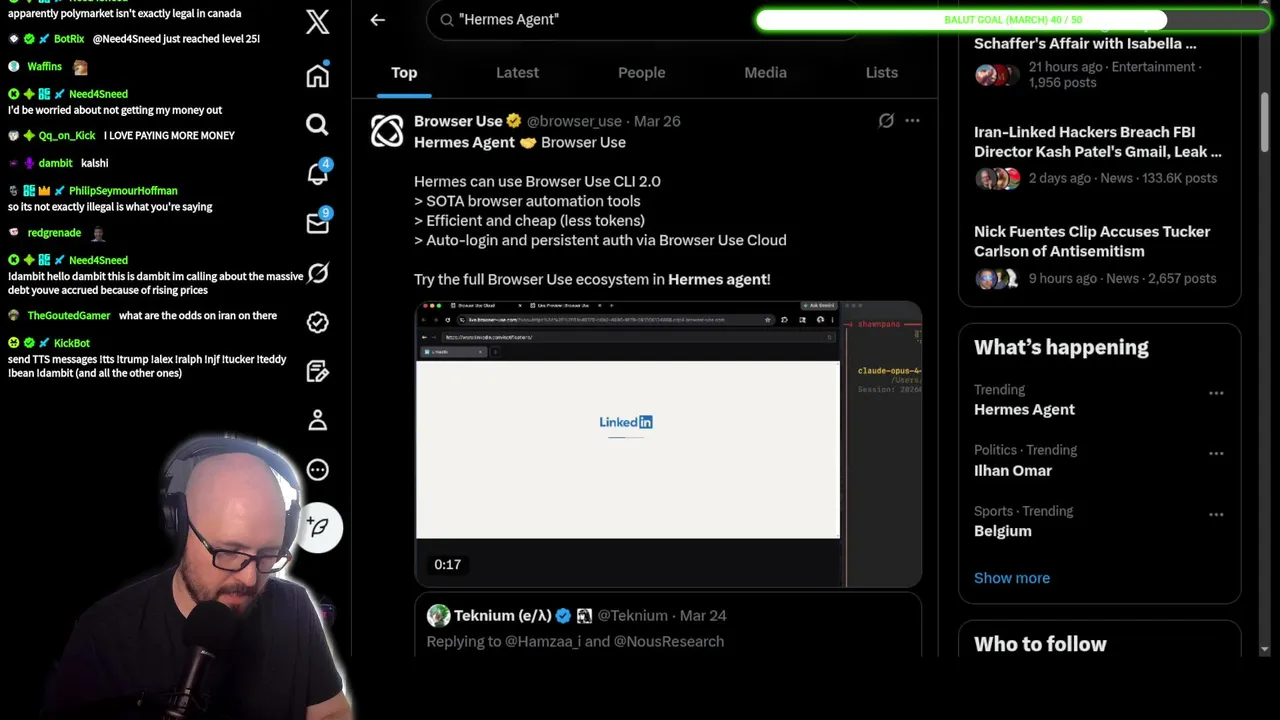This screenshot has width=1280, height=720.
Task: Open trending topic Belgium
Action: tap(1002, 531)
